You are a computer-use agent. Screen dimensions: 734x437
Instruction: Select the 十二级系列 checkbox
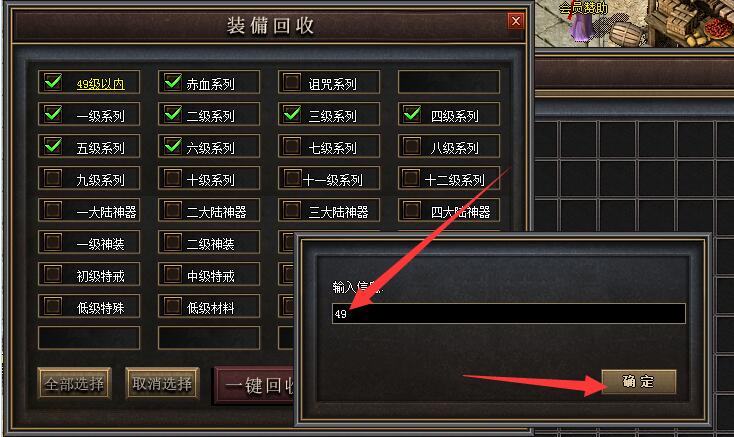pos(411,178)
